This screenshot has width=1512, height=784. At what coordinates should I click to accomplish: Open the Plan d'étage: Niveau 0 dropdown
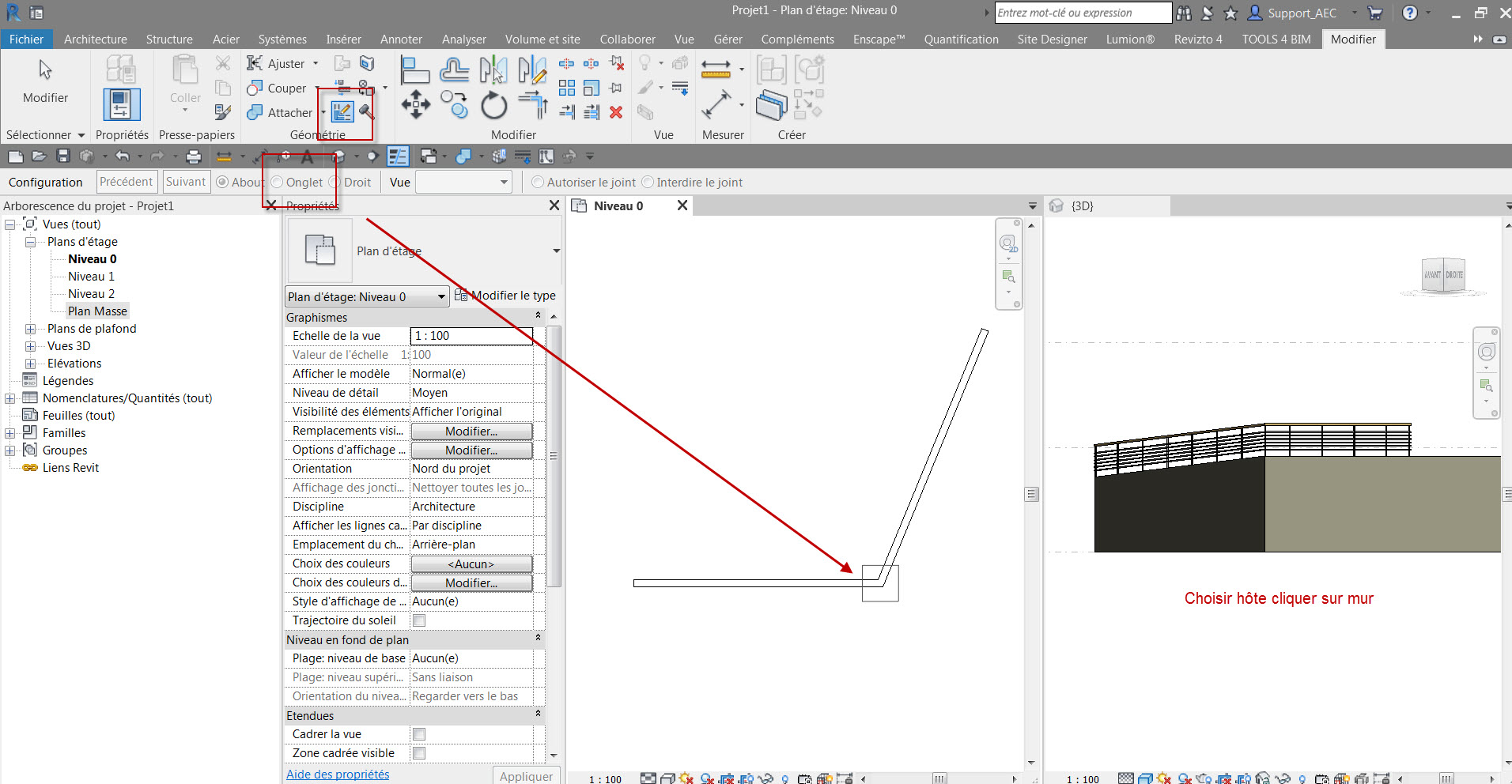[441, 297]
